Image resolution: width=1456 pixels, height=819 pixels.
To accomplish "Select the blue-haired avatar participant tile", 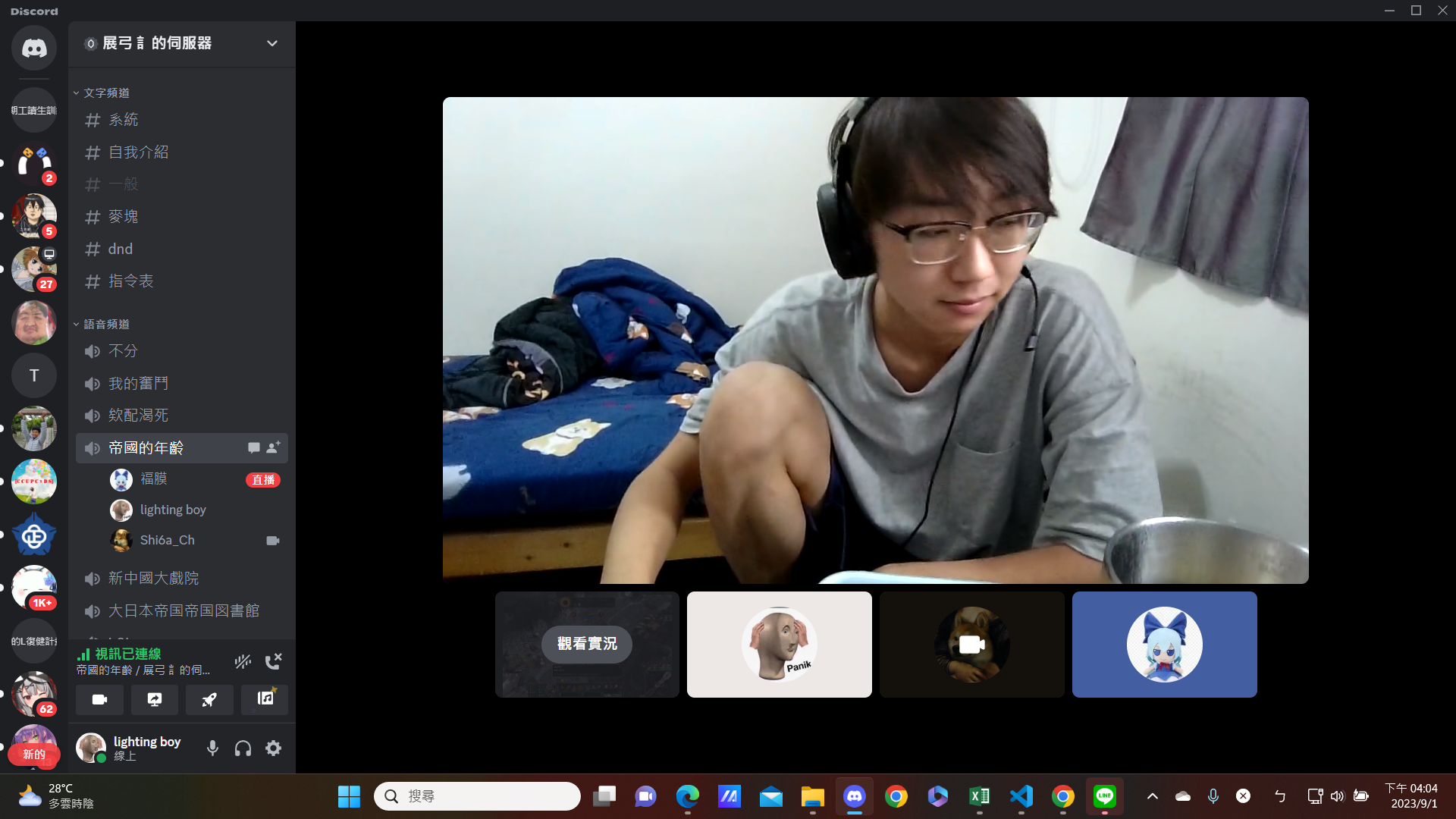I will [x=1164, y=645].
